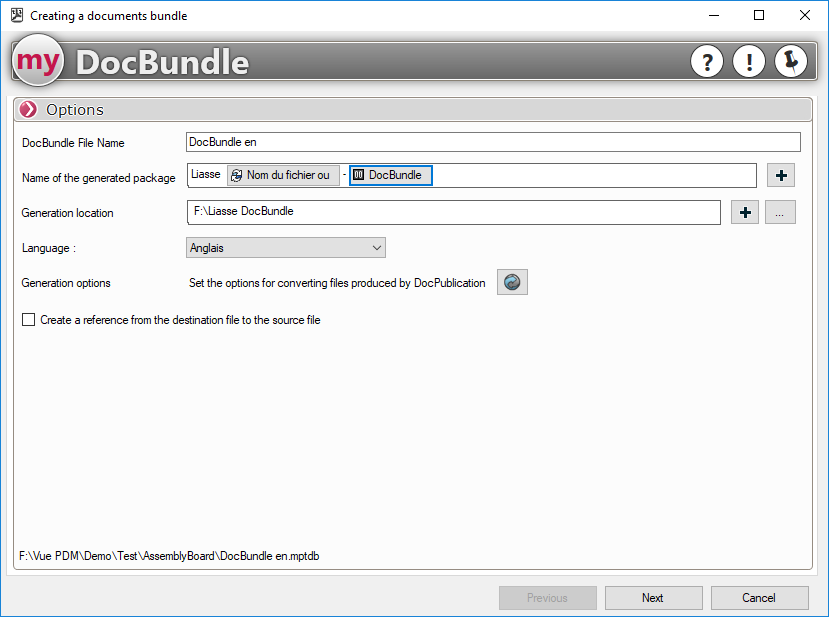Pin the window with the pushpin icon
Screen dimensions: 829x617
tap(791, 62)
